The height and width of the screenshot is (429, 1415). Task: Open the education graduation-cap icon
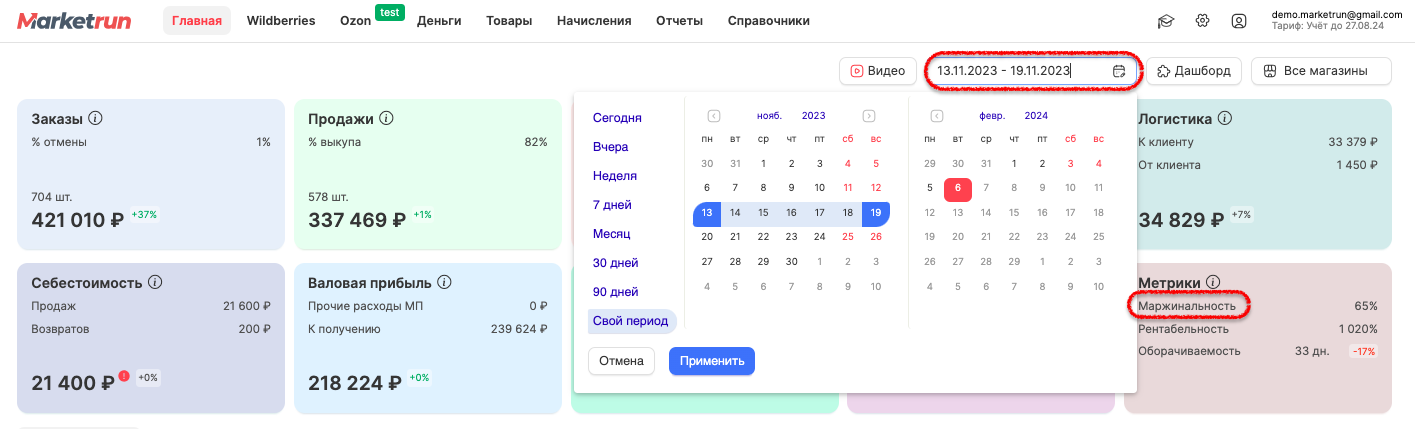(1165, 21)
